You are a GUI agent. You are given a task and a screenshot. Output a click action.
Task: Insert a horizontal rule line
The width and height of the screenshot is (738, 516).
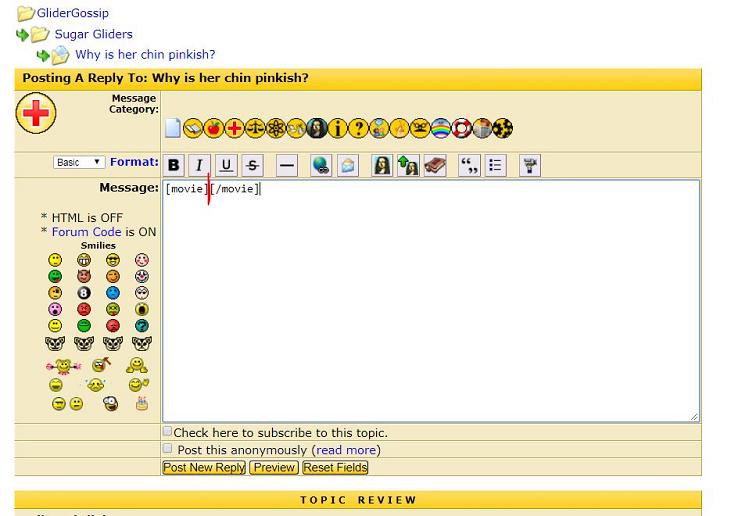(287, 165)
